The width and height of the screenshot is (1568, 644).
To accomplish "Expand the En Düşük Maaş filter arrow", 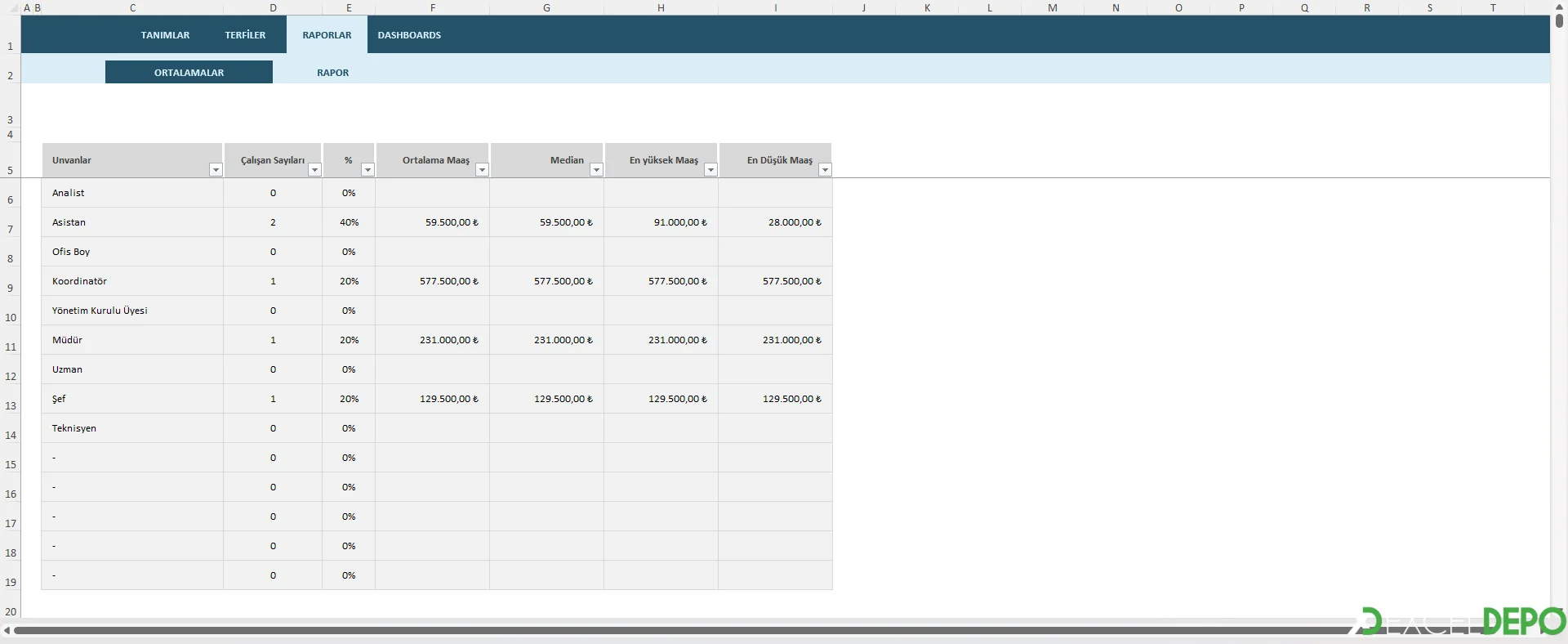I will tap(825, 170).
